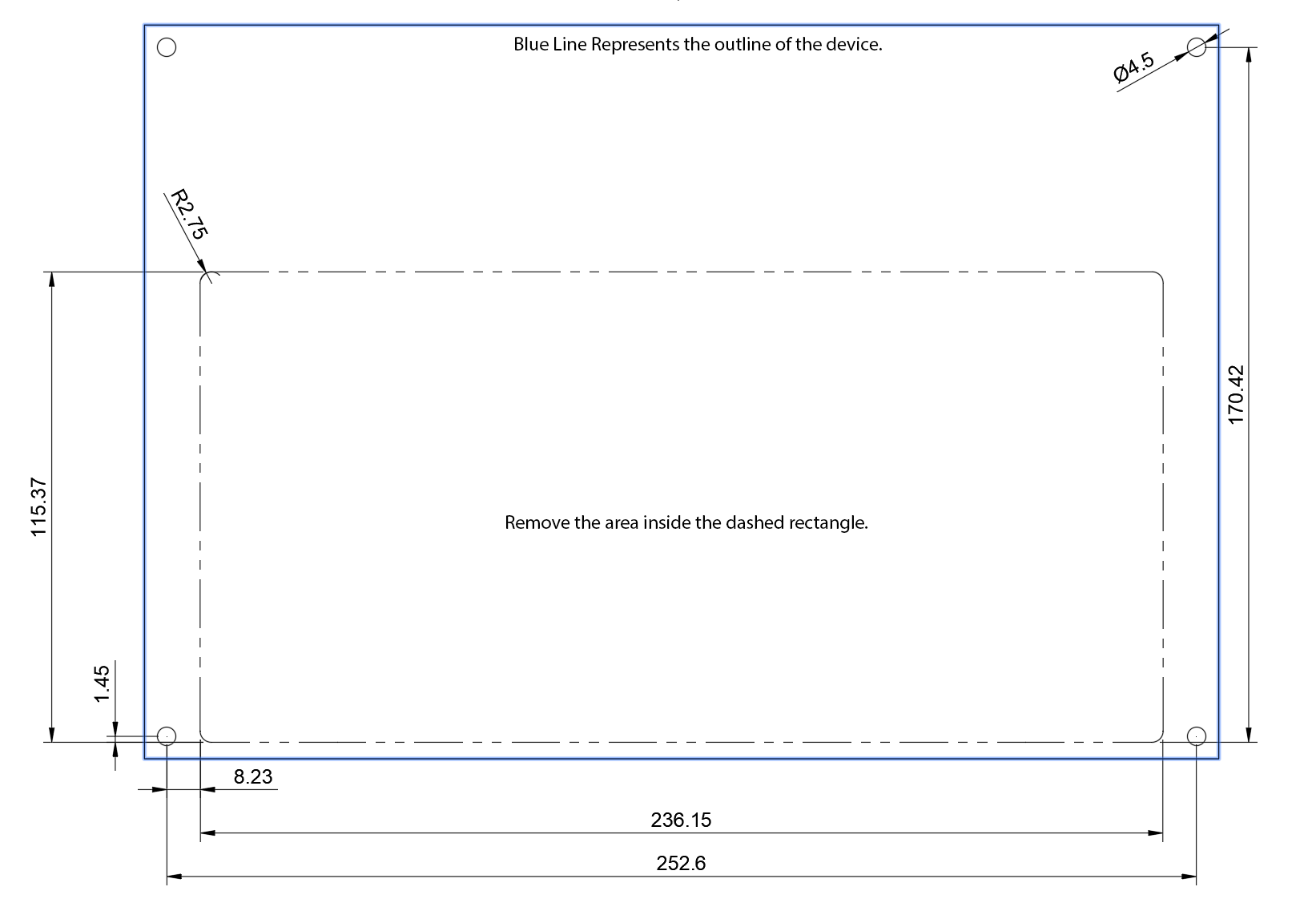This screenshot has height=903, width=1316.
Task: Click the 115.37 vertical dimension text
Action: click(x=39, y=507)
